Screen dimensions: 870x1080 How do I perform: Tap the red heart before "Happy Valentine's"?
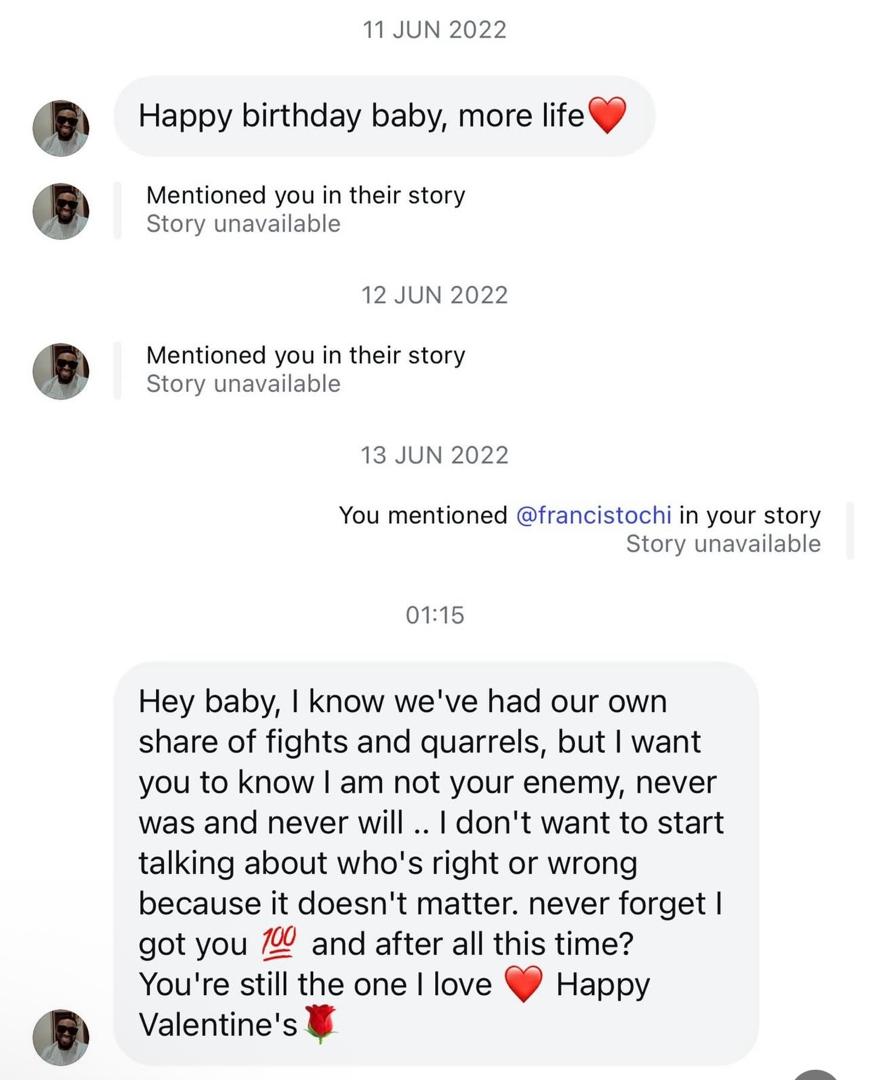coord(524,984)
